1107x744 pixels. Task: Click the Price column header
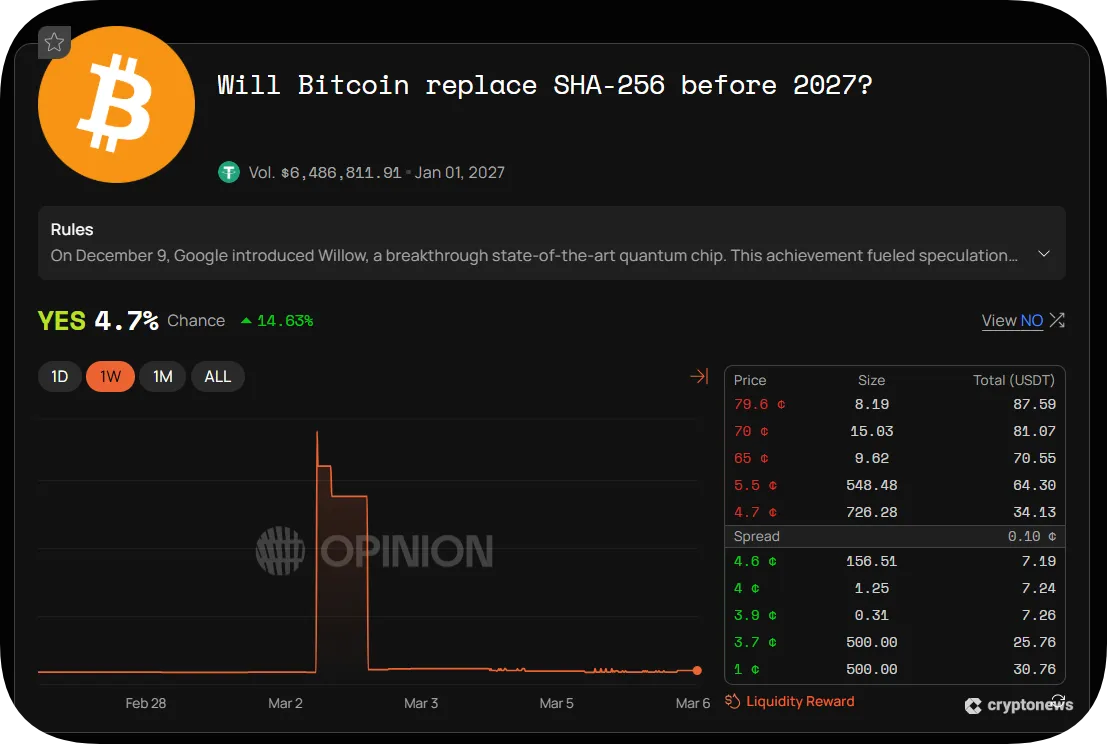[750, 380]
